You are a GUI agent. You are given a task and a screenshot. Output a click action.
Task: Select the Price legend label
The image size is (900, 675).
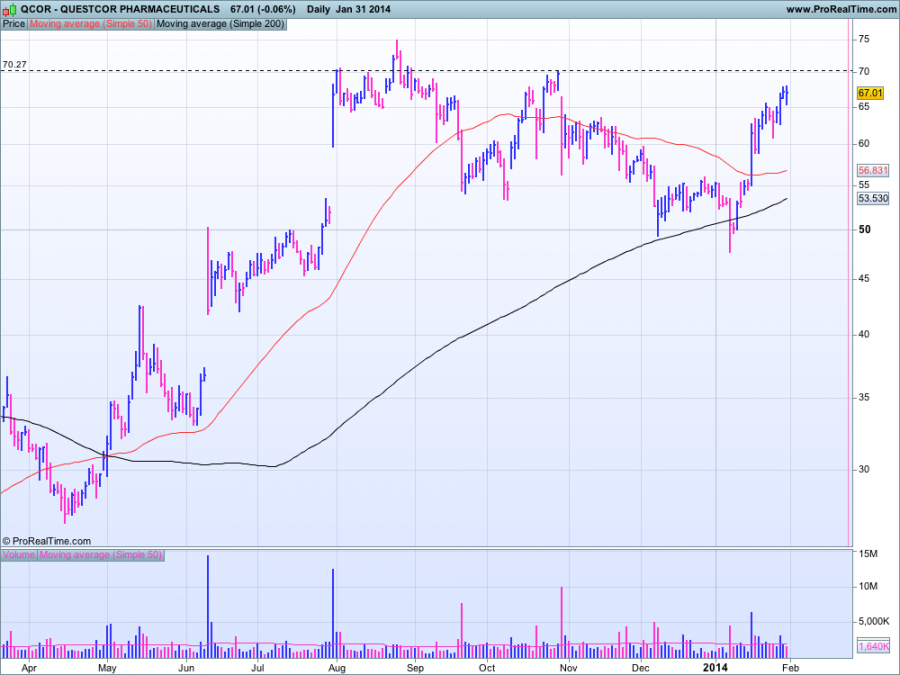14,24
